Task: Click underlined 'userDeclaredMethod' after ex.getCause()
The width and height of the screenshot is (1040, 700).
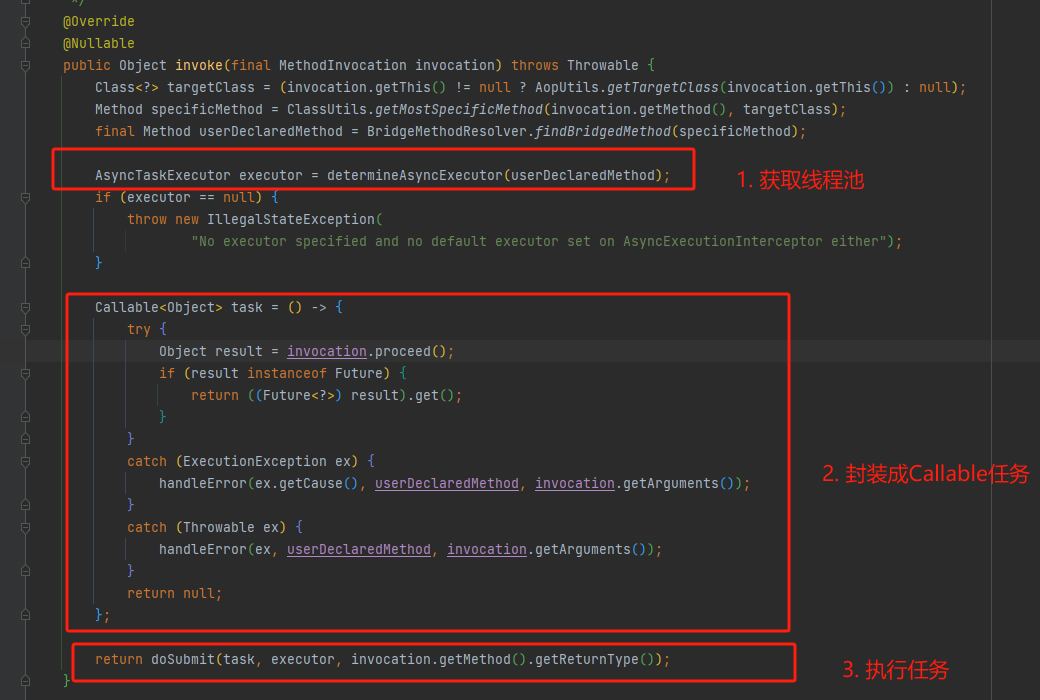Action: pos(447,484)
